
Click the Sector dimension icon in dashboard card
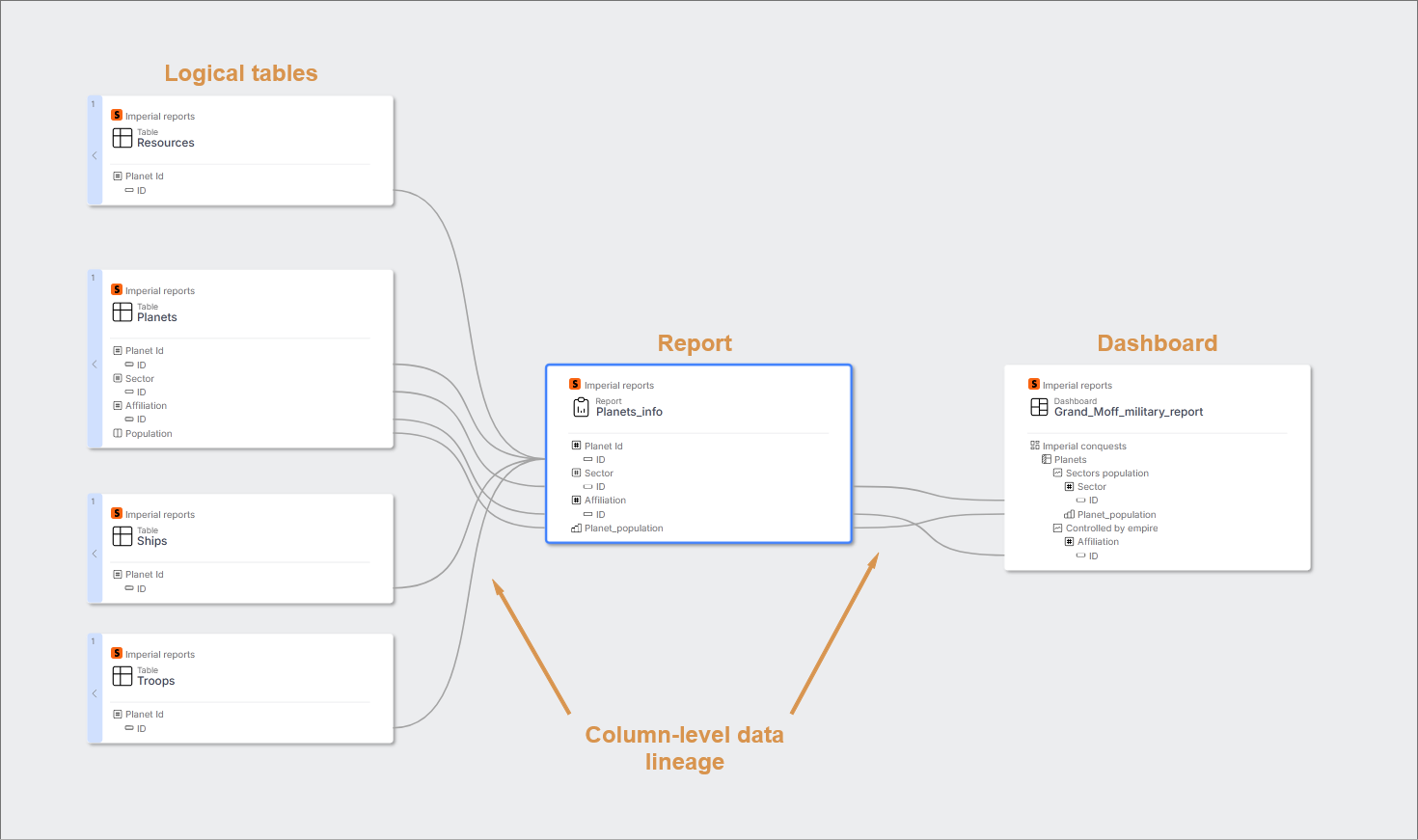pyautogui.click(x=1069, y=486)
